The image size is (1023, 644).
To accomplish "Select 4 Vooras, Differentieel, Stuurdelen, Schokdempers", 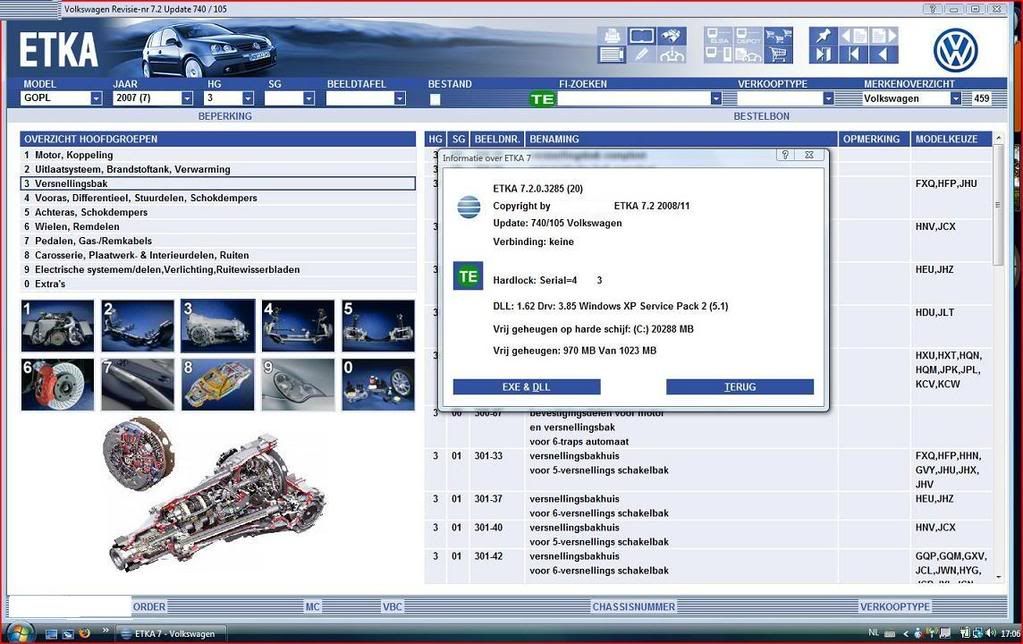I will pyautogui.click(x=218, y=198).
